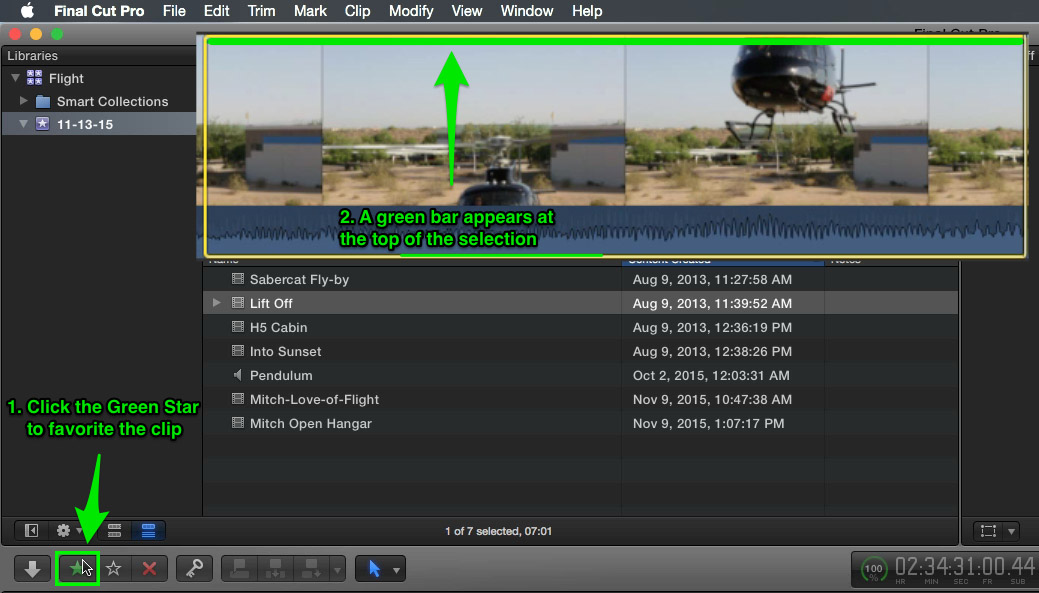Click the date Oct 2, 2015, 12:03:31 AM
Image resolution: width=1039 pixels, height=593 pixels.
tap(711, 375)
